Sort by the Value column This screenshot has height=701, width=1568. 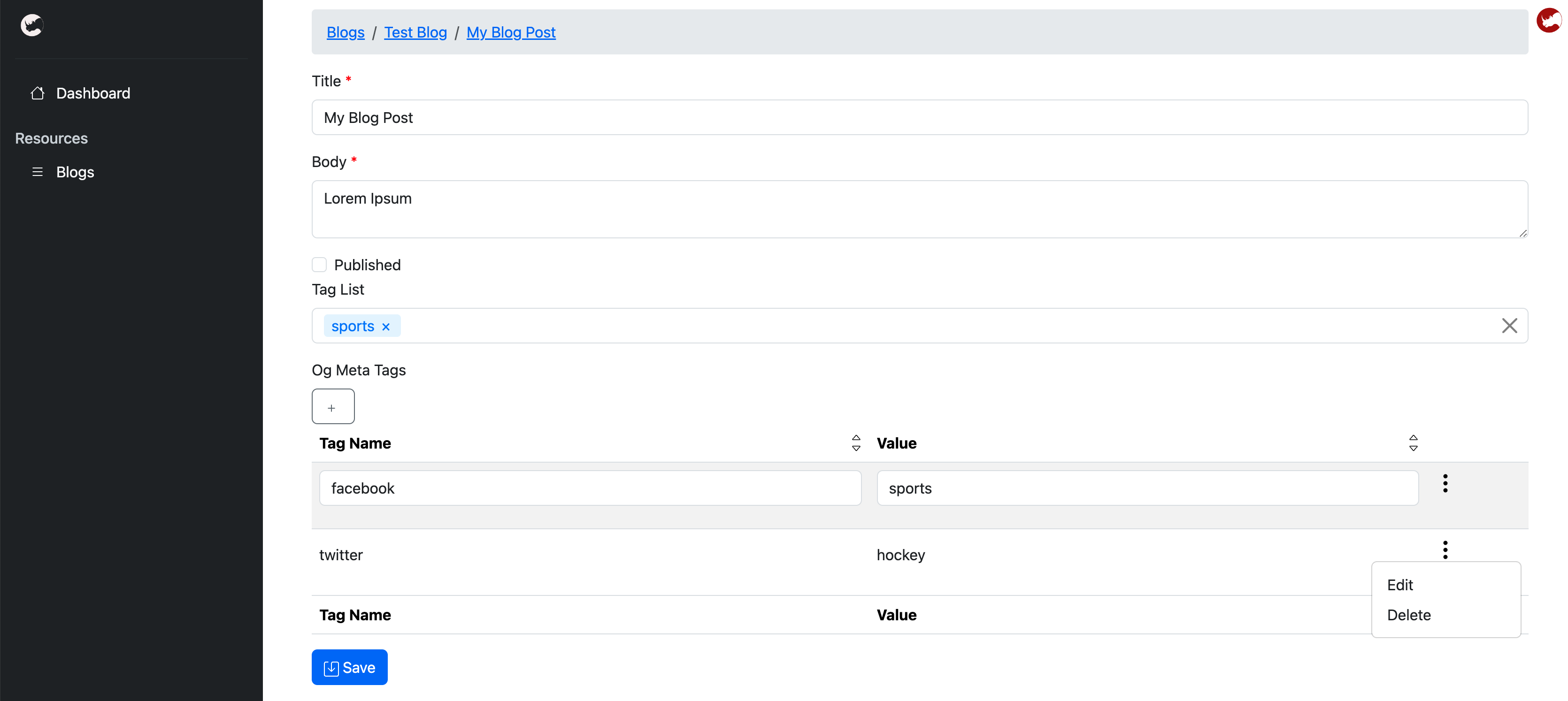point(1414,443)
